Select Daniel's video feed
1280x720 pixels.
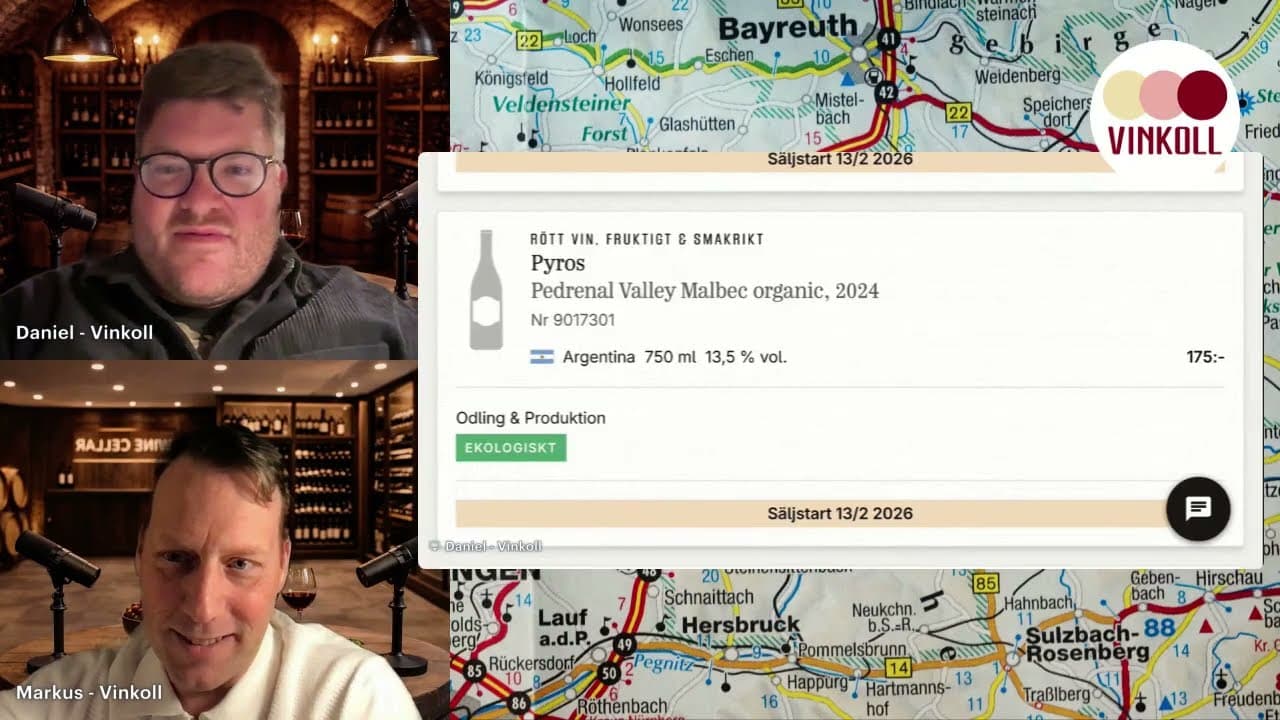click(209, 180)
